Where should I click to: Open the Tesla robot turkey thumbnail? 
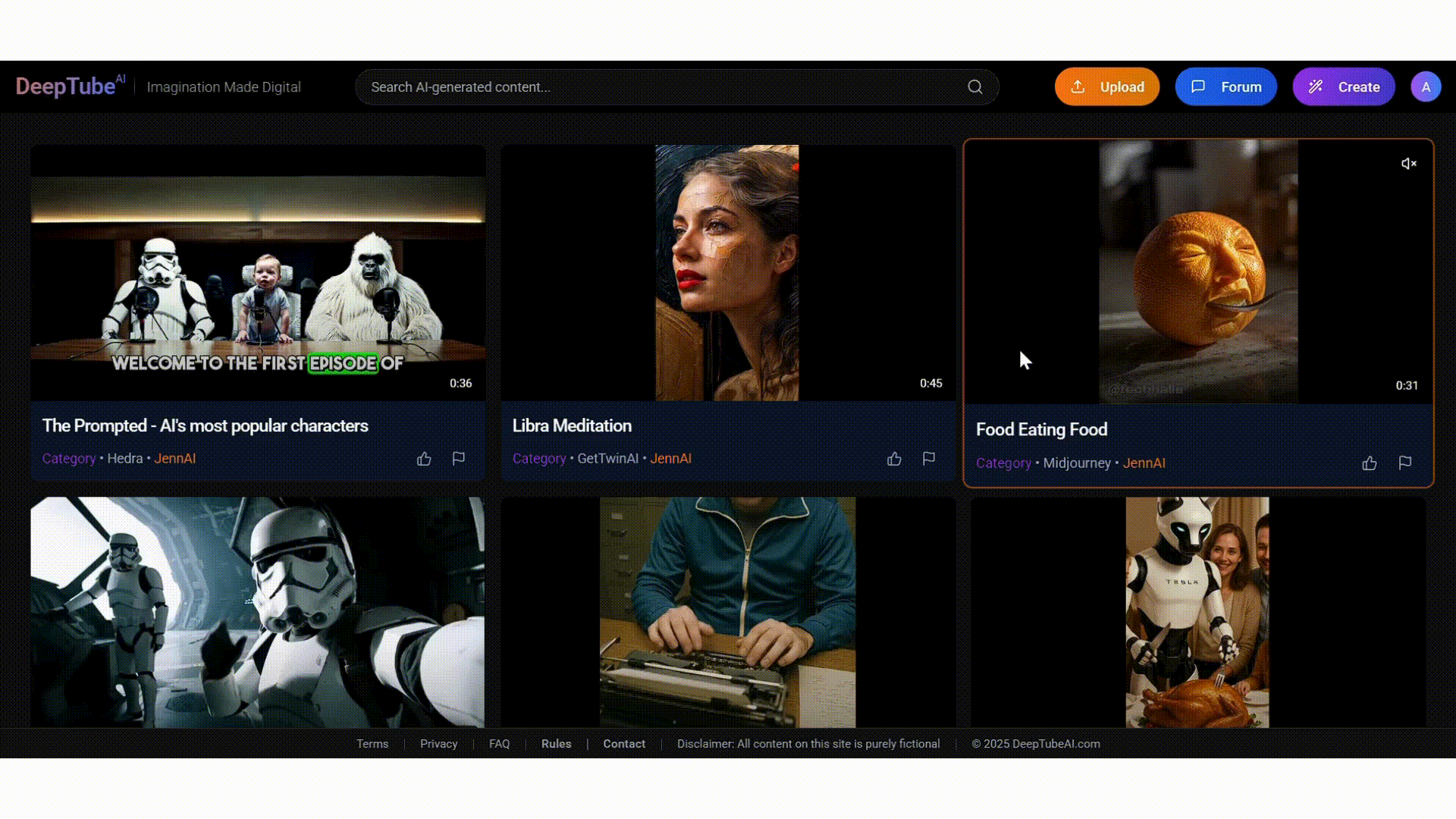(x=1198, y=612)
